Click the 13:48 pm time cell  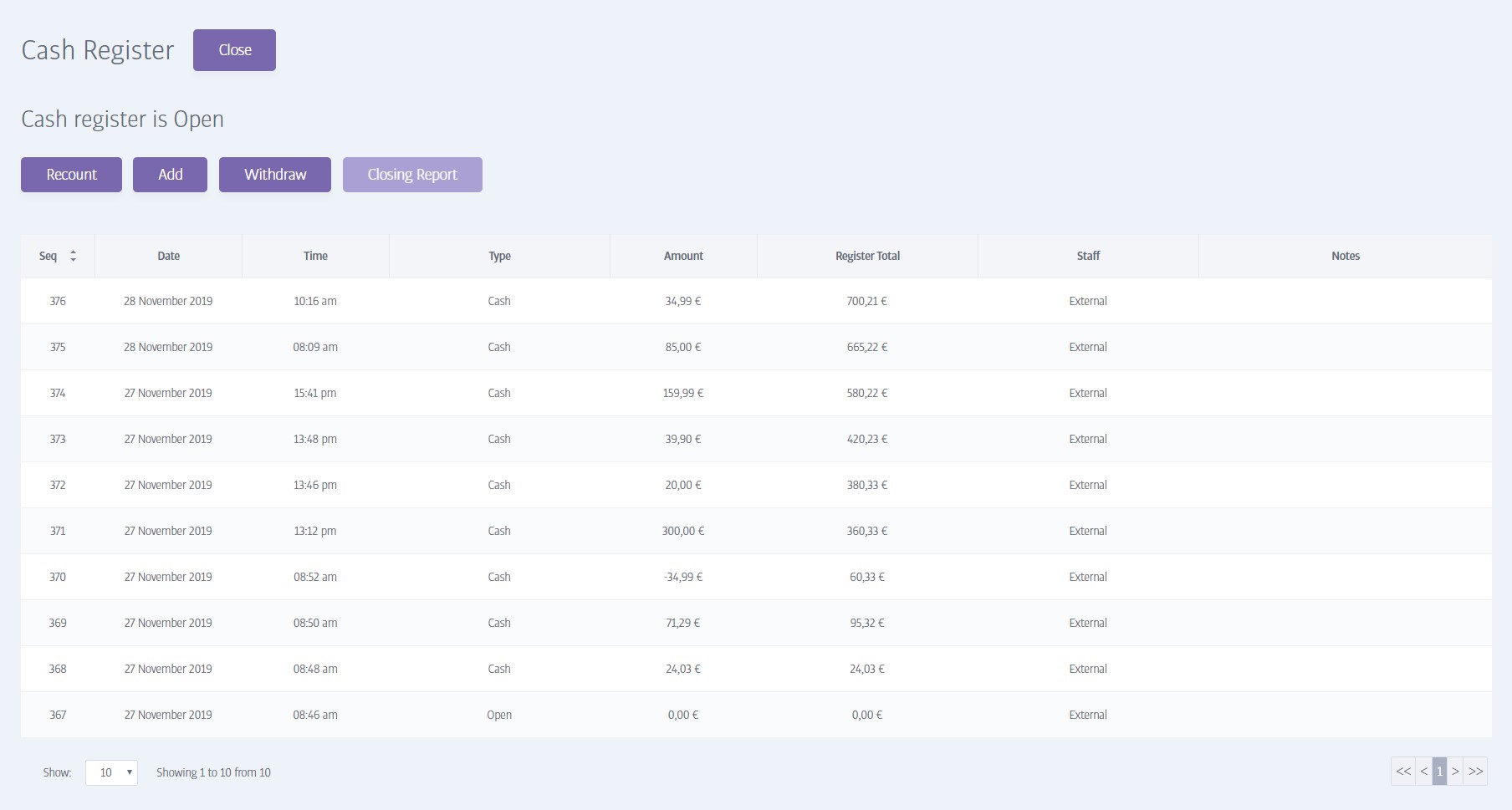(x=315, y=439)
